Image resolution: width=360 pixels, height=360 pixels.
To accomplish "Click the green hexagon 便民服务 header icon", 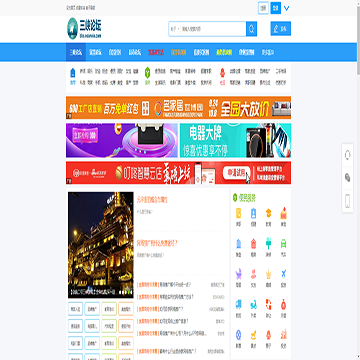I will (235, 198).
